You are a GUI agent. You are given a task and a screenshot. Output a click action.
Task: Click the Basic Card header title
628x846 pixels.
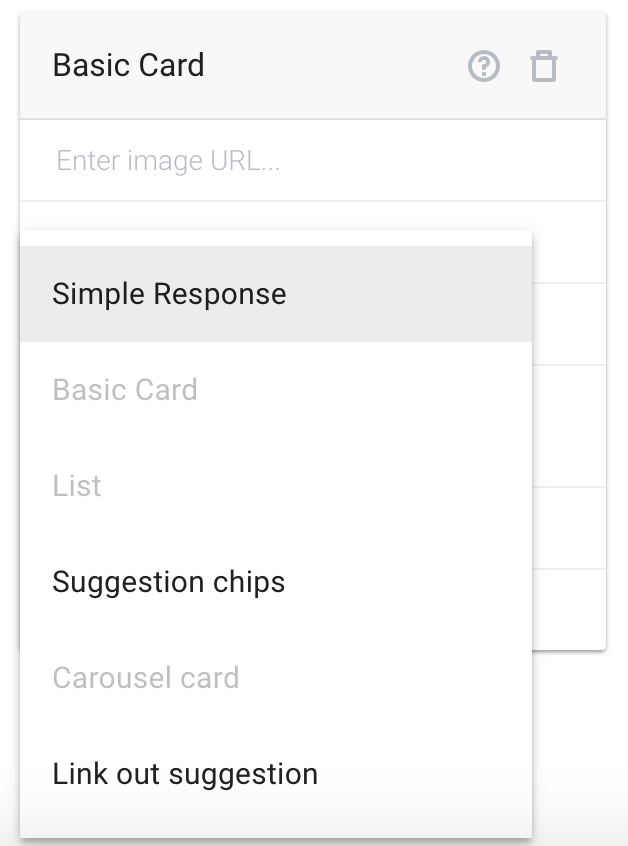click(128, 65)
